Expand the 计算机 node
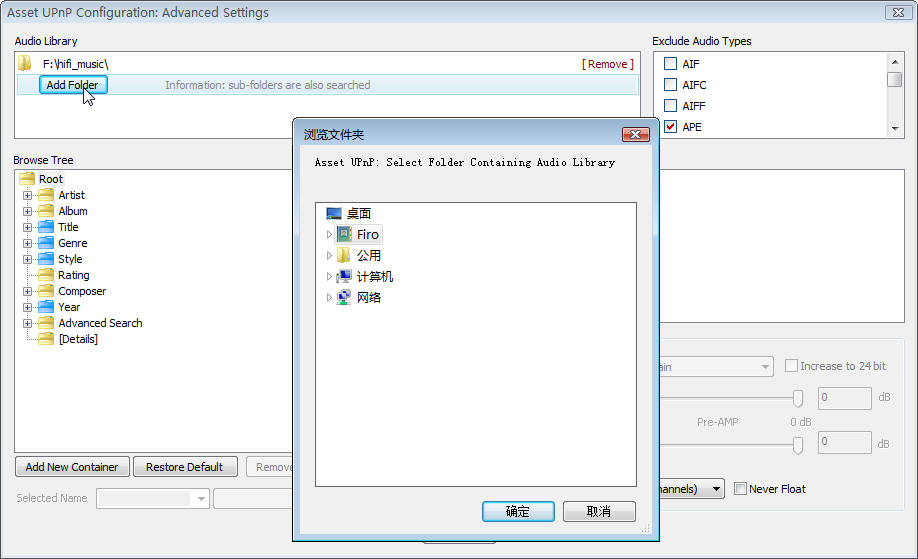This screenshot has height=559, width=918. tap(329, 276)
